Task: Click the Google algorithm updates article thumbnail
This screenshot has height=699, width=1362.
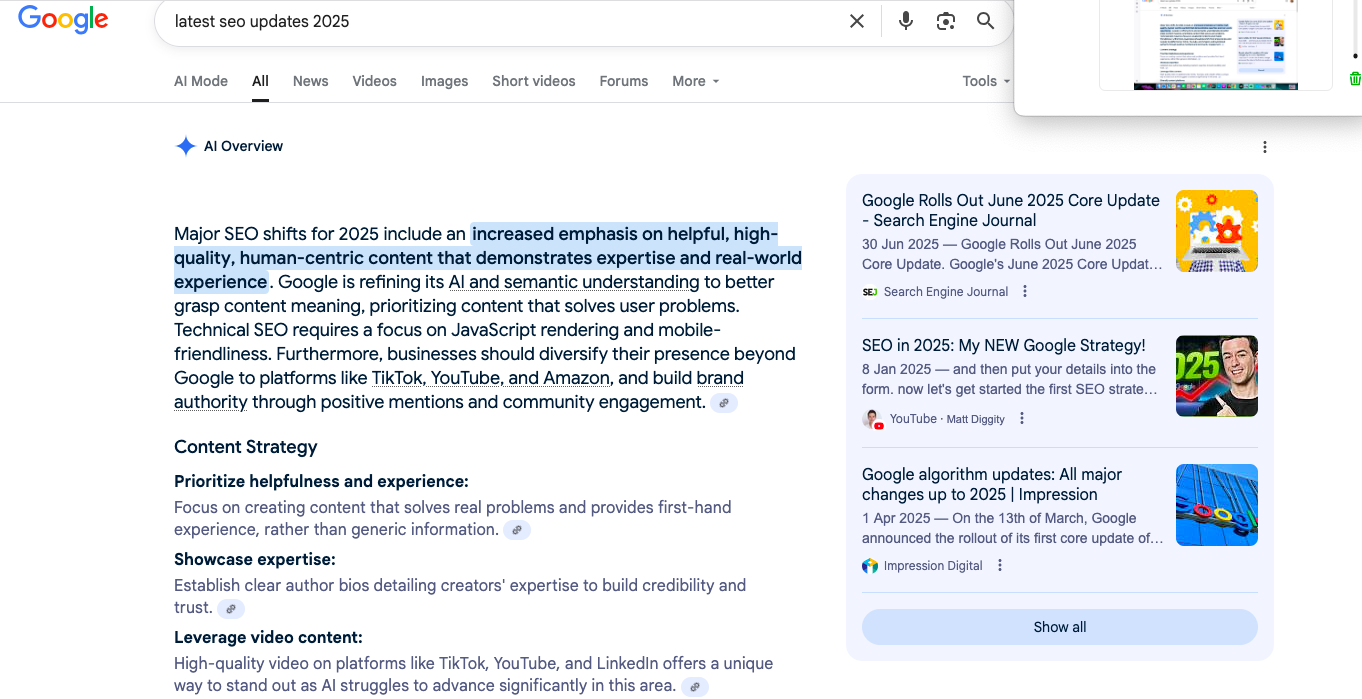Action: pos(1217,505)
